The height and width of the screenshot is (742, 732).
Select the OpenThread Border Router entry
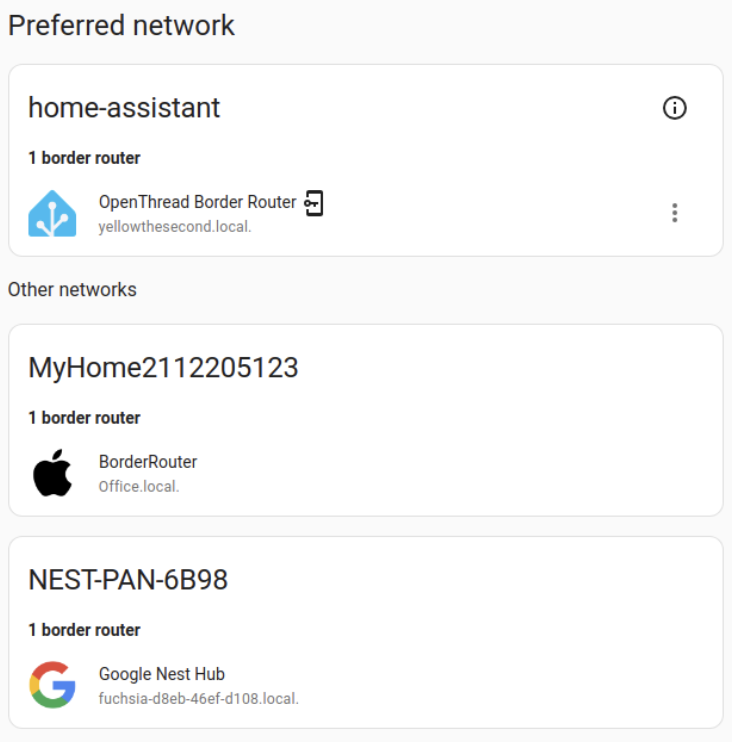(x=197, y=202)
